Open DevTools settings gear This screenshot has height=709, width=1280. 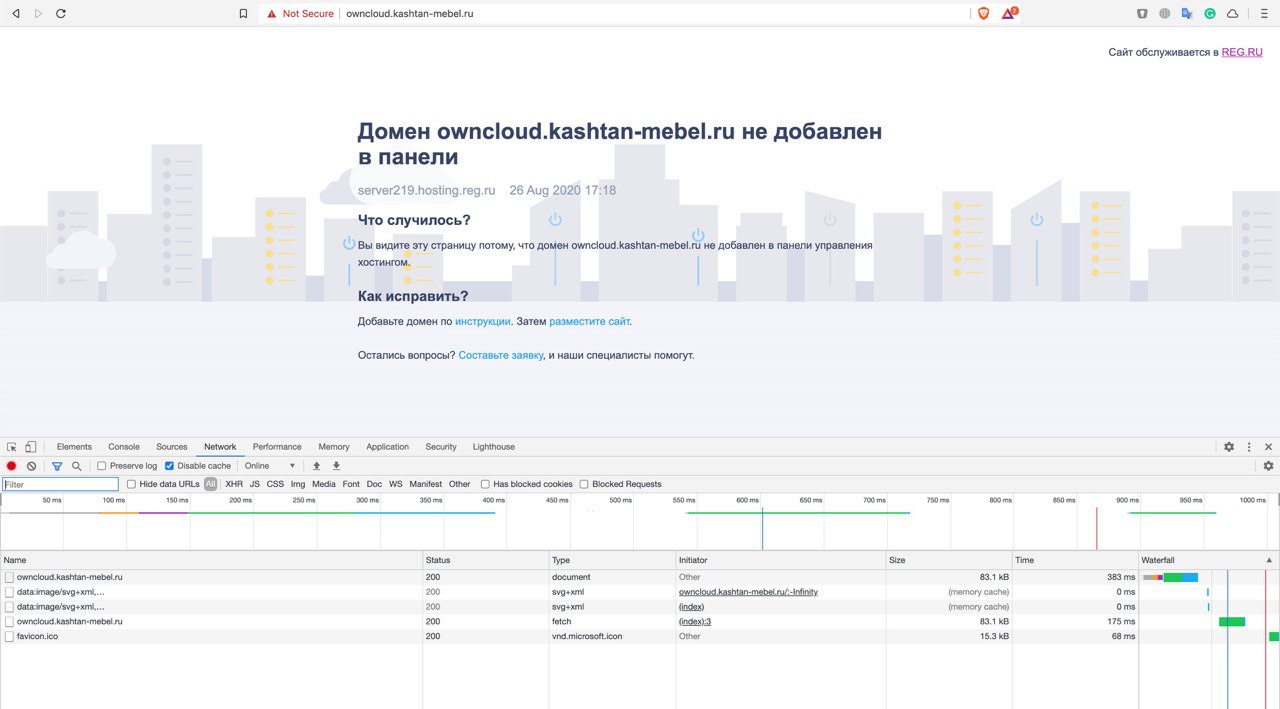point(1229,447)
